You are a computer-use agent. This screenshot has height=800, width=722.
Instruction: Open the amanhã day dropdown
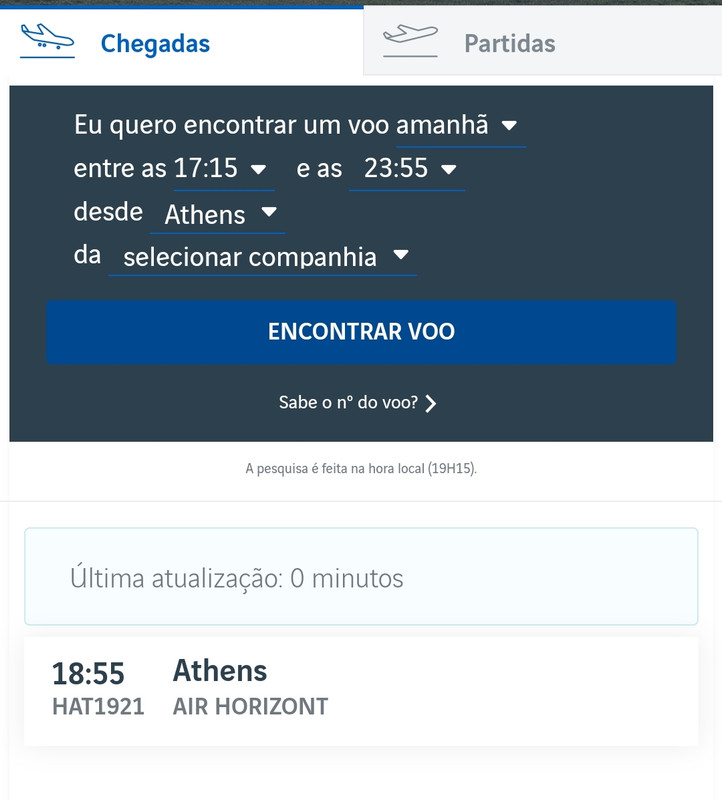(x=460, y=126)
